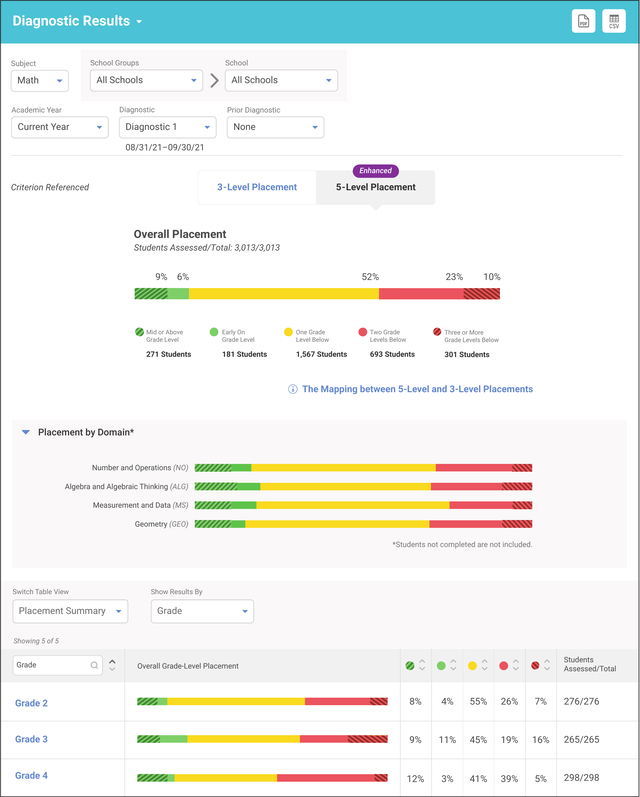Open the Grade 3 link

tap(32, 739)
